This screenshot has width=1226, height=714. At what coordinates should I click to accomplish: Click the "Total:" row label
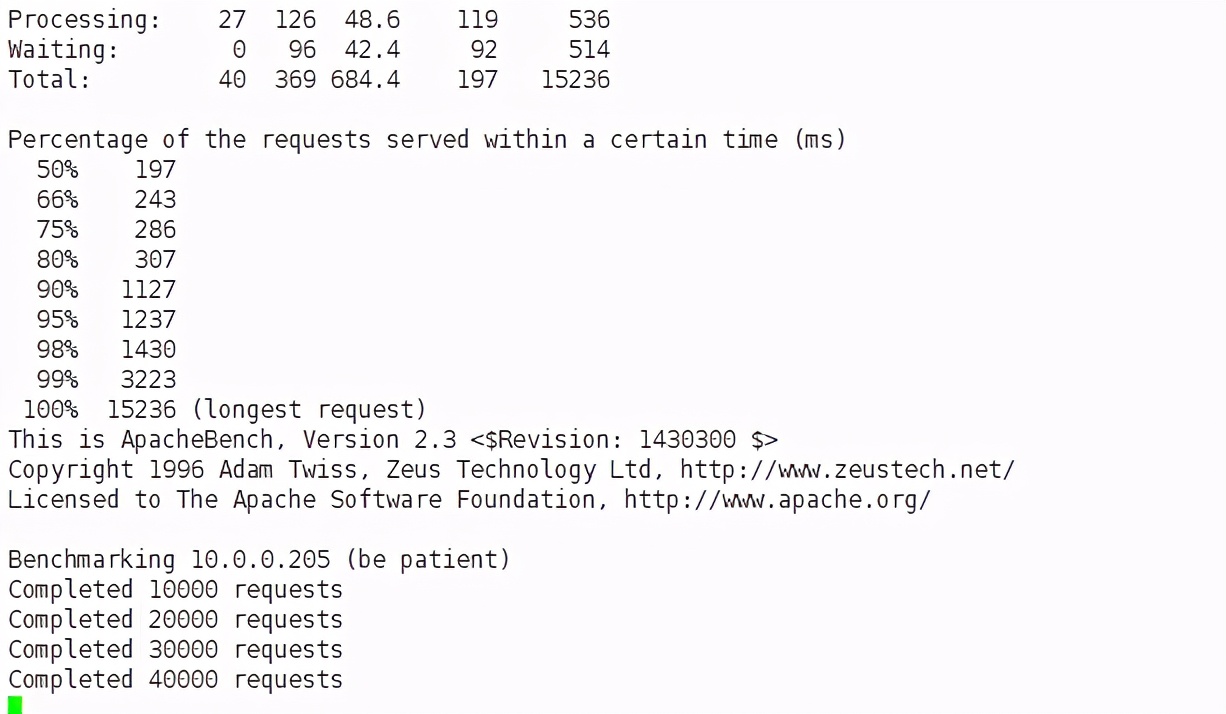(49, 79)
